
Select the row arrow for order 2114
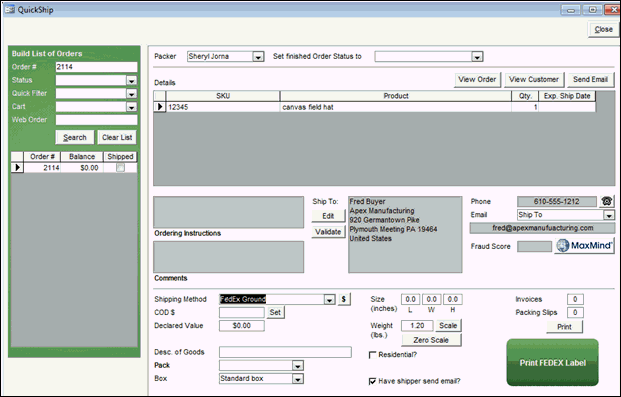point(17,168)
